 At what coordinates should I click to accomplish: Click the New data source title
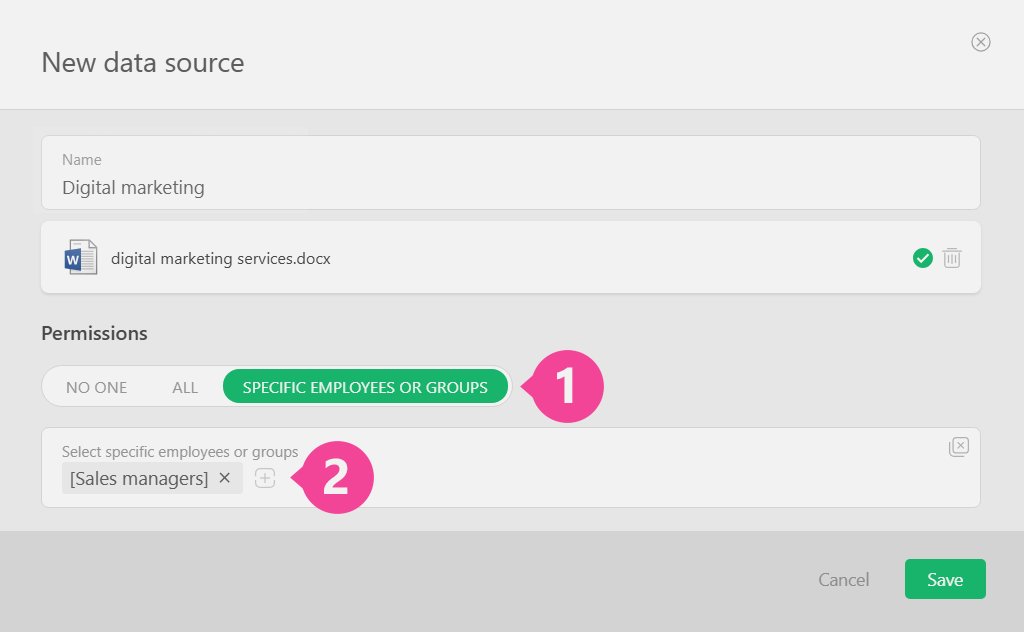pos(143,63)
